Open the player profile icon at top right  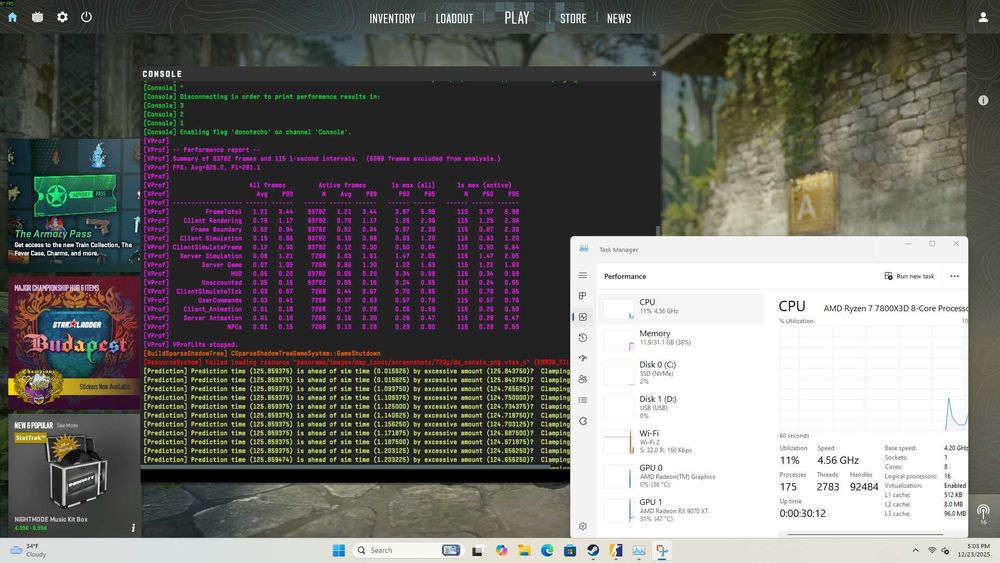pyautogui.click(x=983, y=17)
